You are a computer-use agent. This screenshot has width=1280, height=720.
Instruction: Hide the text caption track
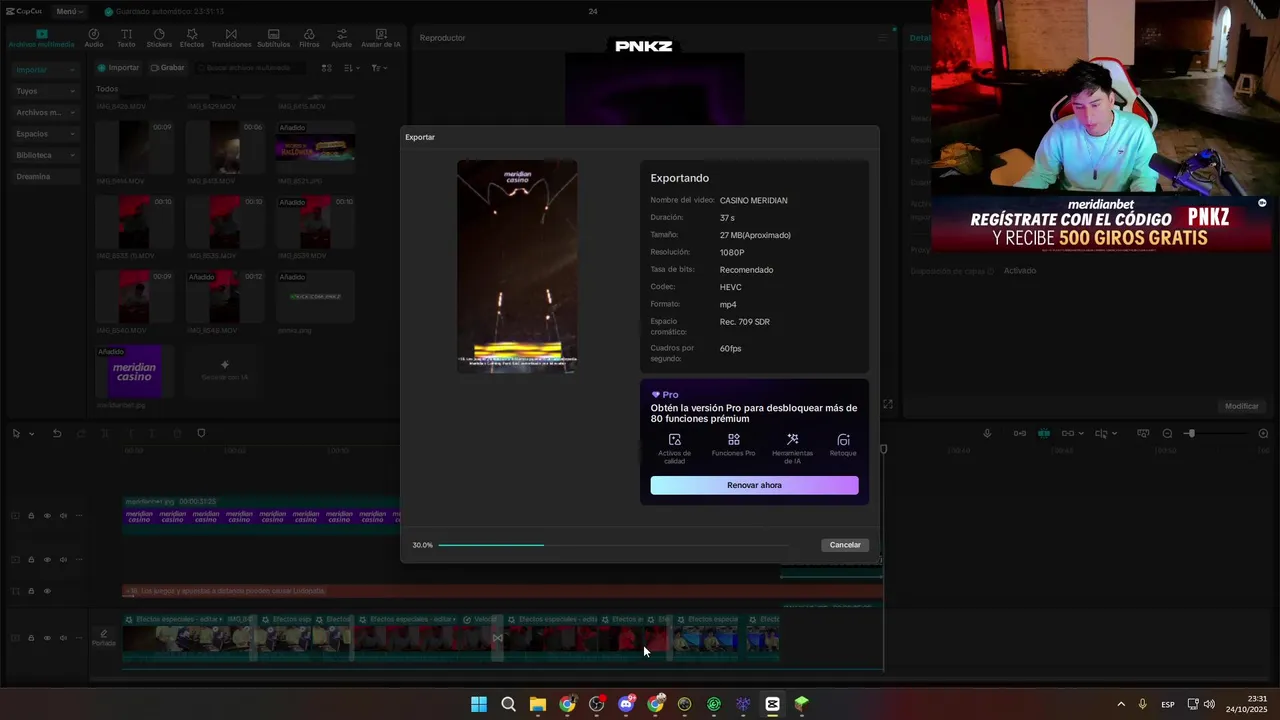(47, 591)
